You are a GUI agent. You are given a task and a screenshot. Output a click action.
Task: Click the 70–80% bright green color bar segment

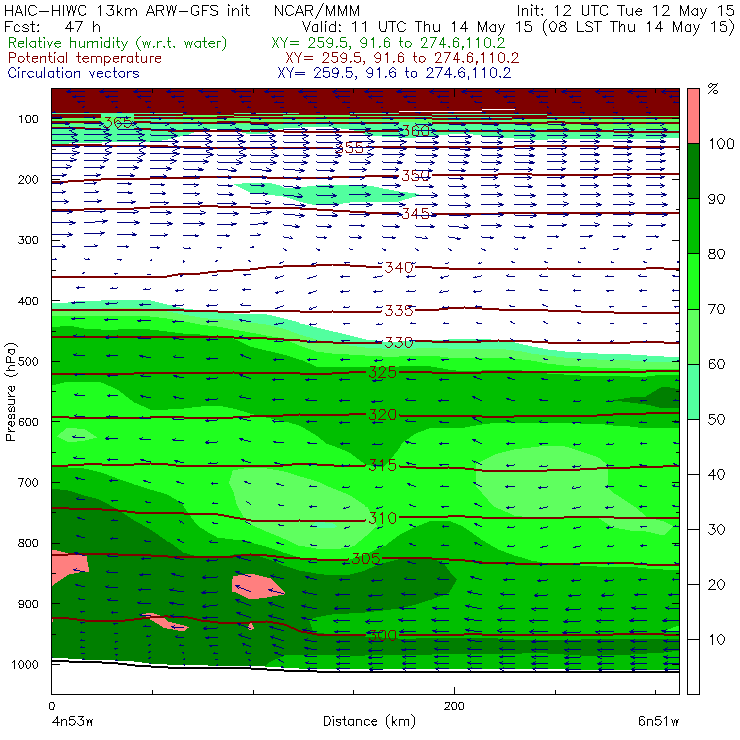click(x=693, y=281)
